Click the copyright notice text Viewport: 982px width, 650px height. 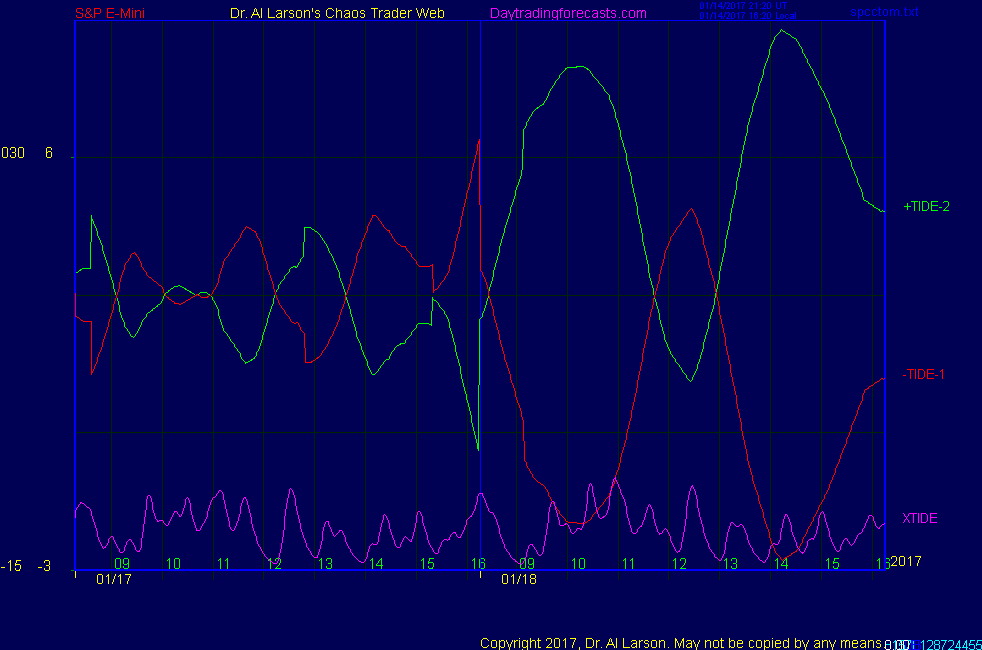coord(680,642)
